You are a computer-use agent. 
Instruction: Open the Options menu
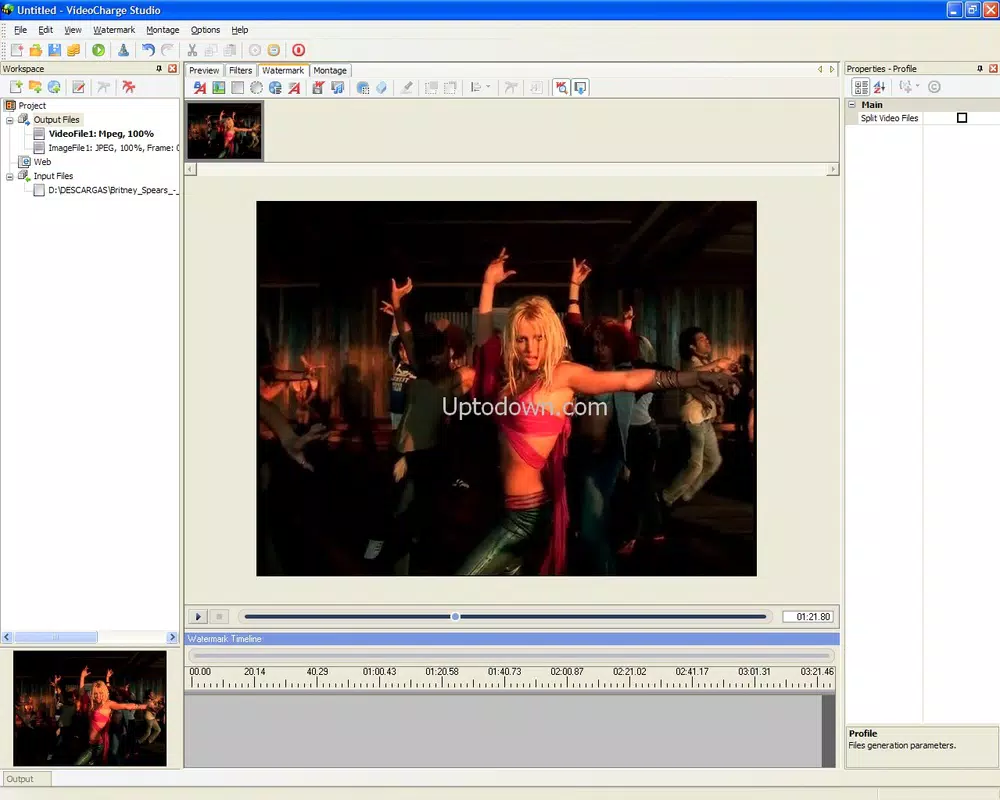[x=205, y=30]
